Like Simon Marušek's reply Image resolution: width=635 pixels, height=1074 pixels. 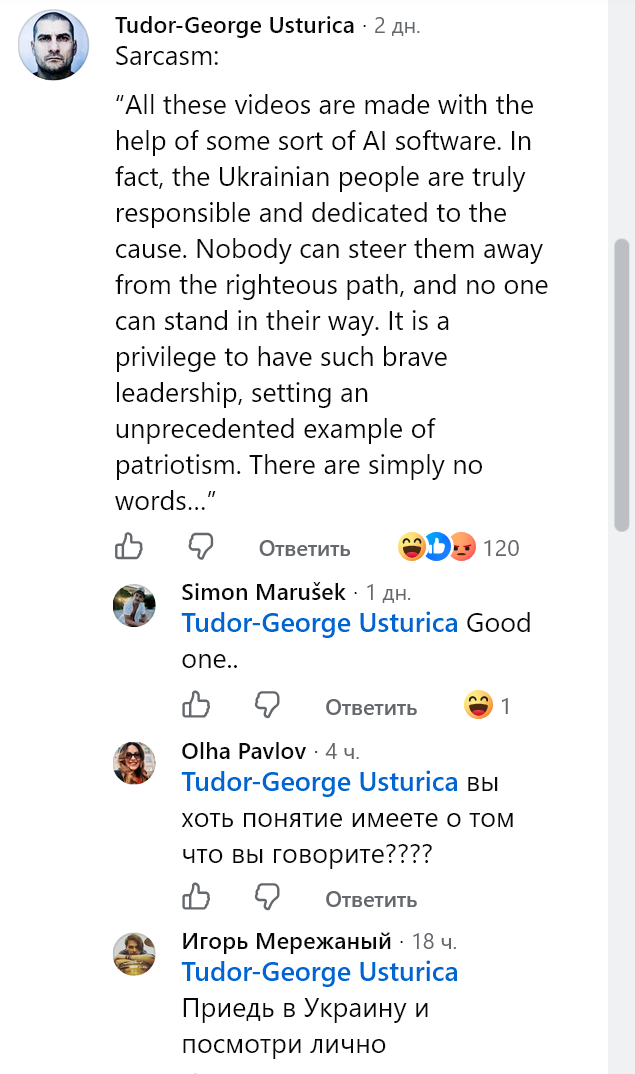pyautogui.click(x=195, y=705)
